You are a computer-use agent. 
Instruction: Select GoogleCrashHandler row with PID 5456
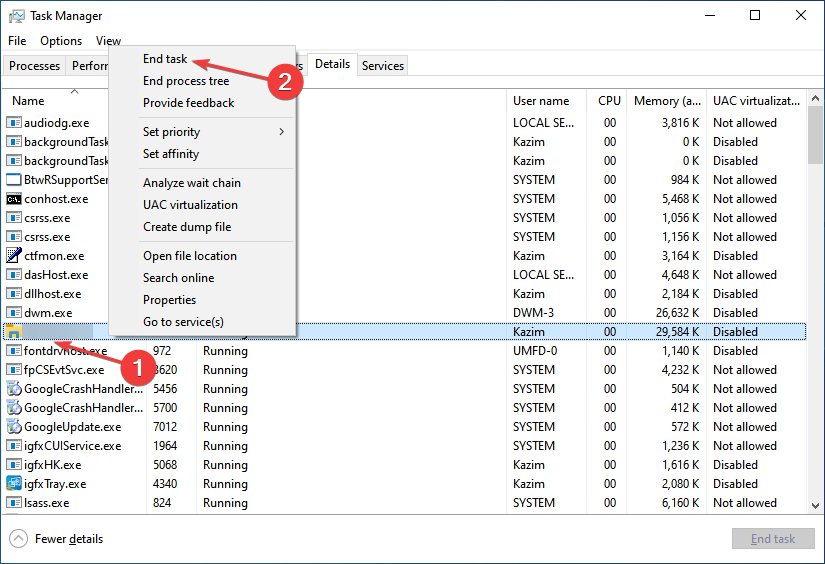(x=404, y=389)
